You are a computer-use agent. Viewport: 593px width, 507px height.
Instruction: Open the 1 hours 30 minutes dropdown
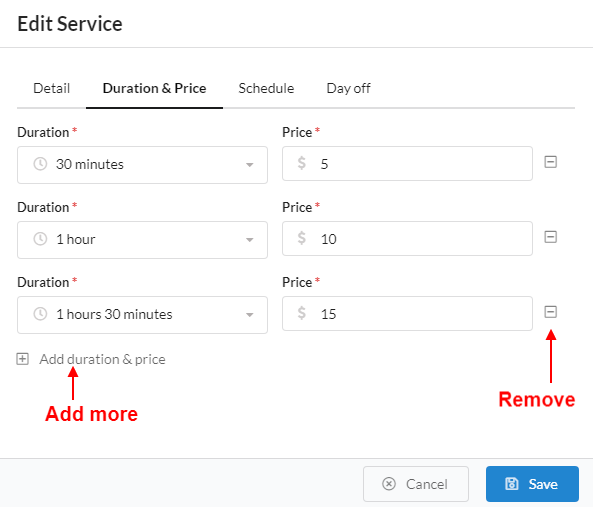(x=142, y=315)
